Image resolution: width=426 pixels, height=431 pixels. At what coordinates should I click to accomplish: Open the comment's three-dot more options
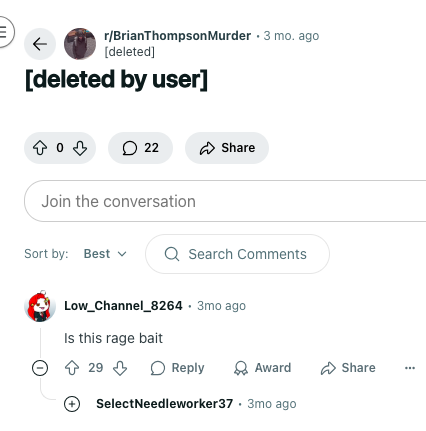click(x=410, y=368)
